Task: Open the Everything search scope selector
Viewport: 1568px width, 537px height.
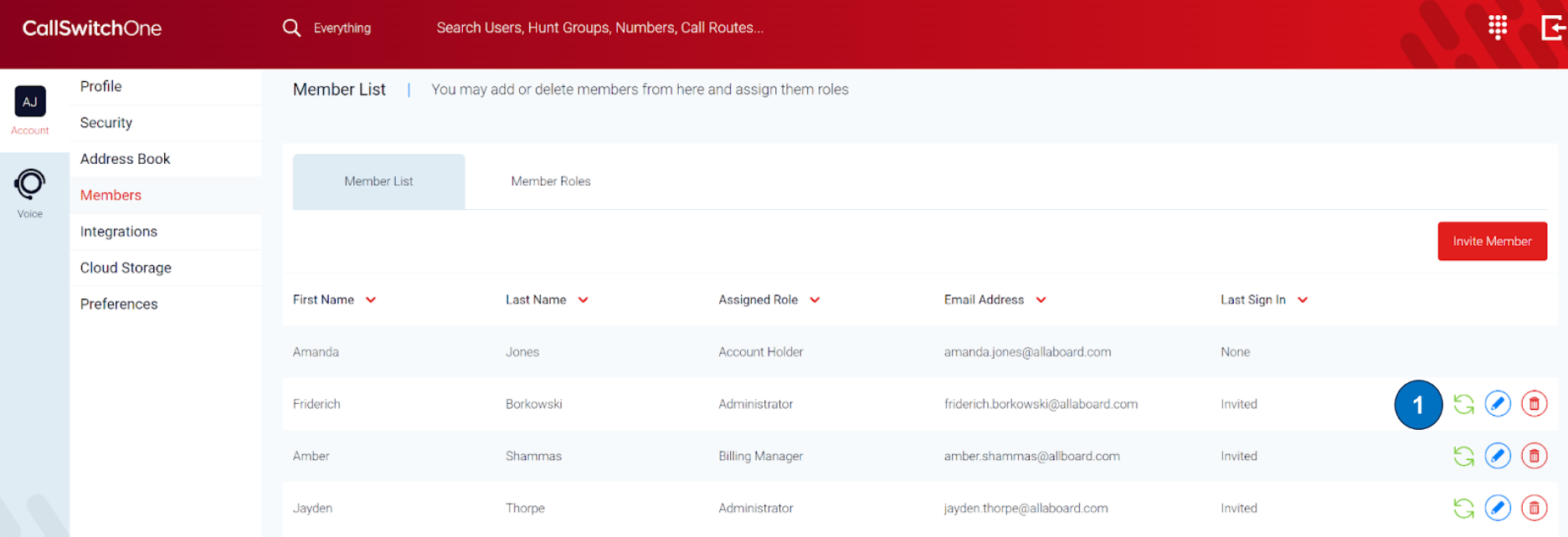Action: (x=342, y=28)
